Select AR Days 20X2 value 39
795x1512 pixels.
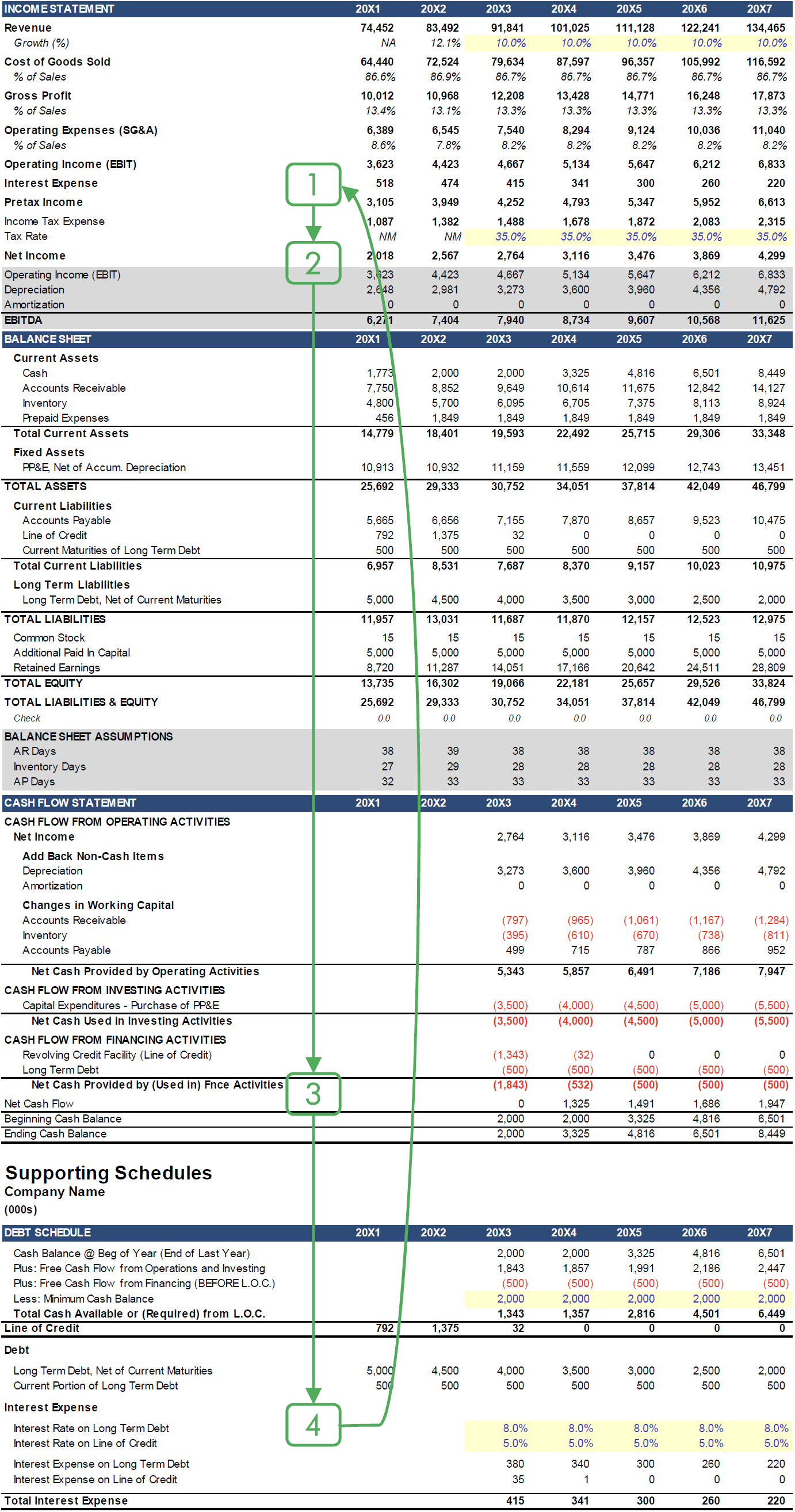tap(453, 751)
